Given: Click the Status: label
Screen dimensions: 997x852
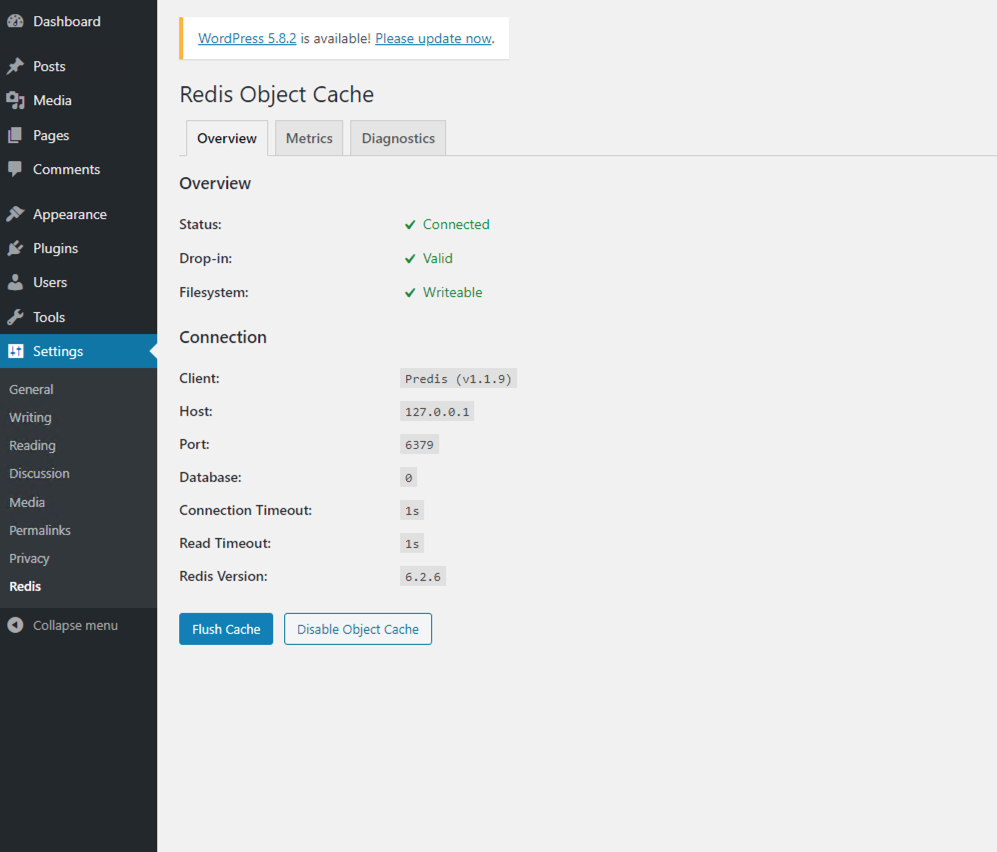Looking at the screenshot, I should [200, 224].
